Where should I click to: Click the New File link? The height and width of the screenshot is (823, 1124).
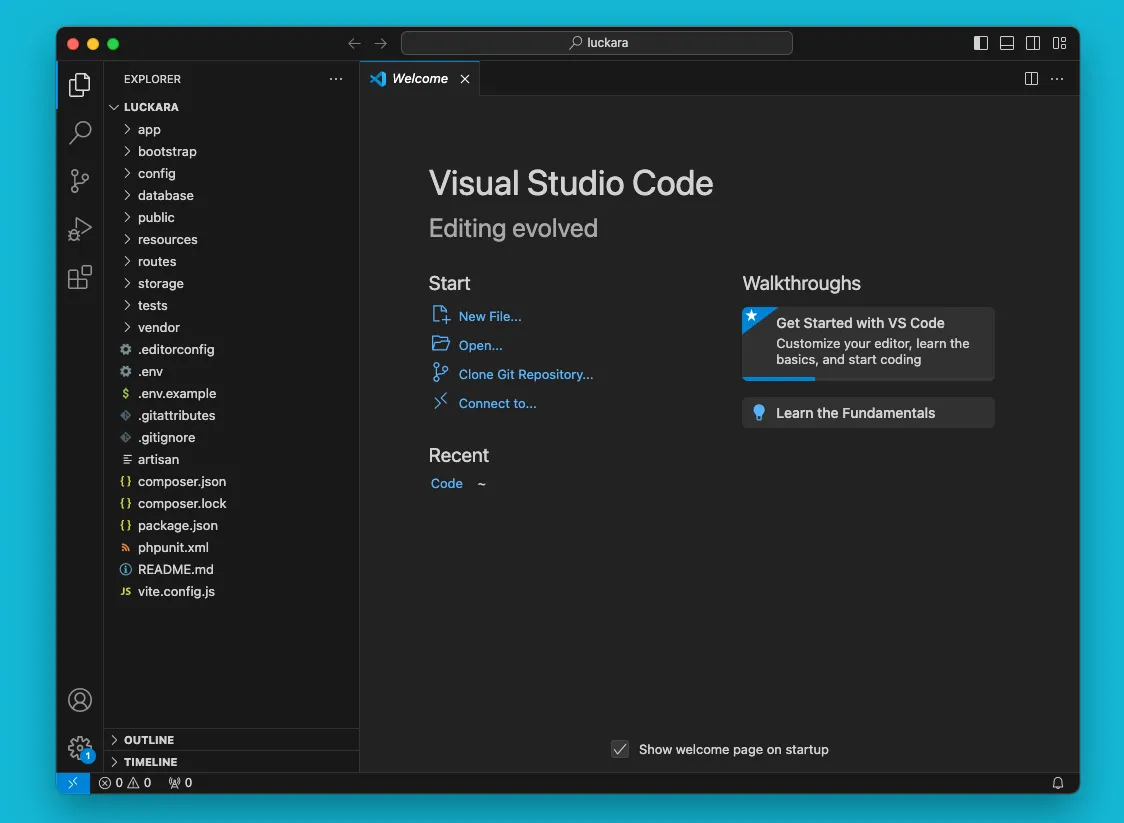[490, 316]
